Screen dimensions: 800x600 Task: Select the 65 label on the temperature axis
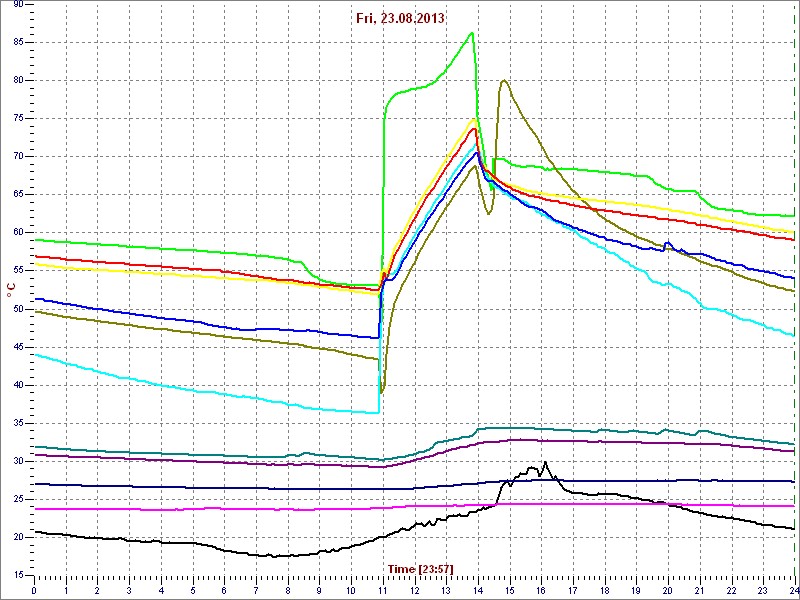coord(18,194)
